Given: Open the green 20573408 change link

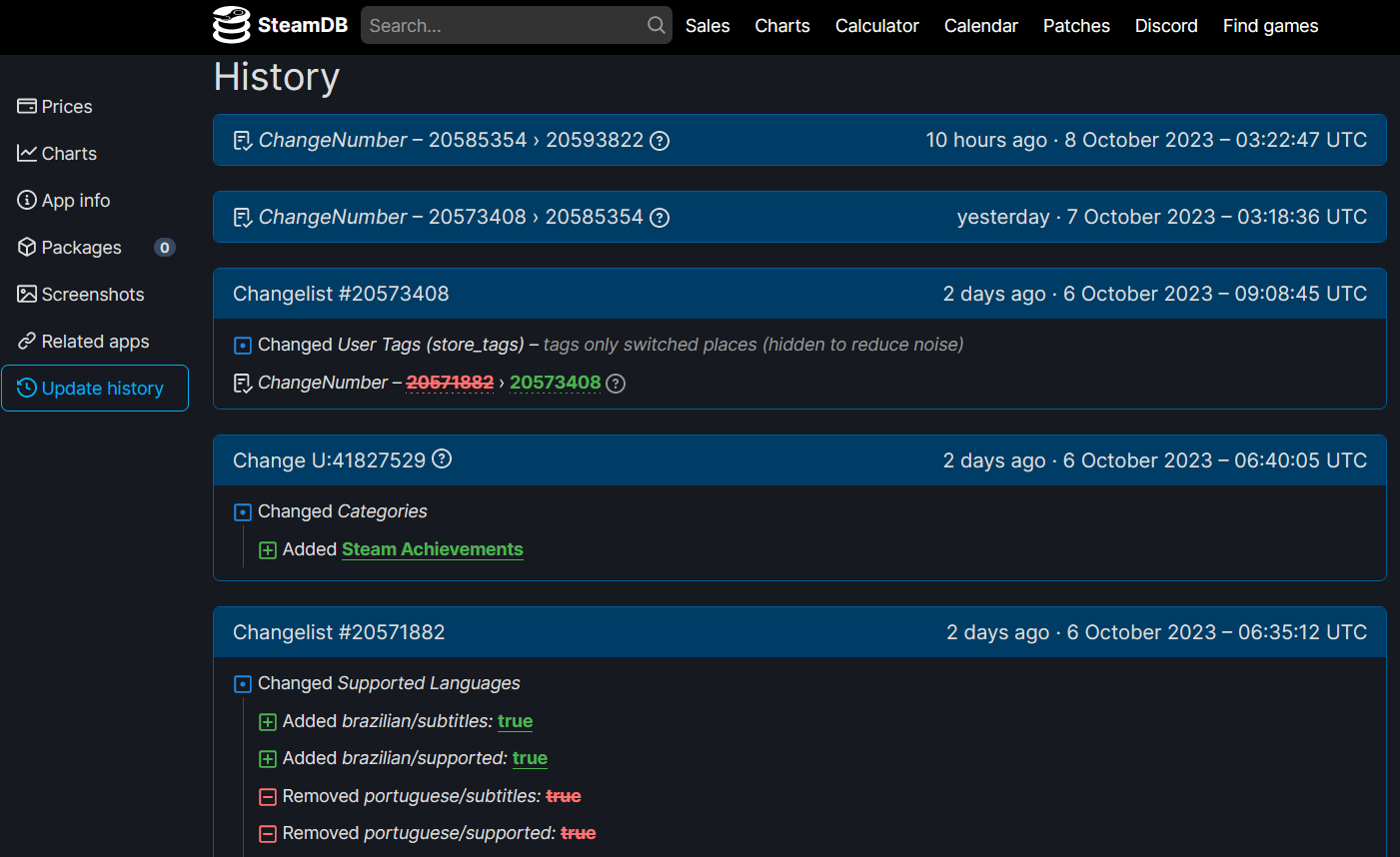Looking at the screenshot, I should pyautogui.click(x=556, y=383).
